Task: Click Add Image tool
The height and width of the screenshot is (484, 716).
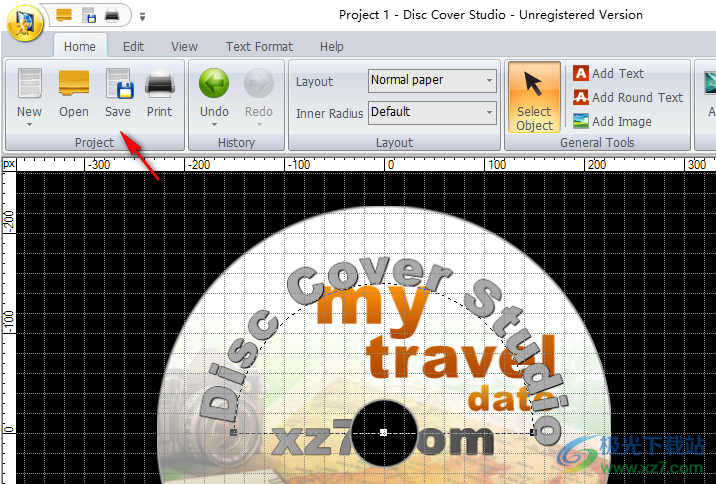Action: pos(612,121)
